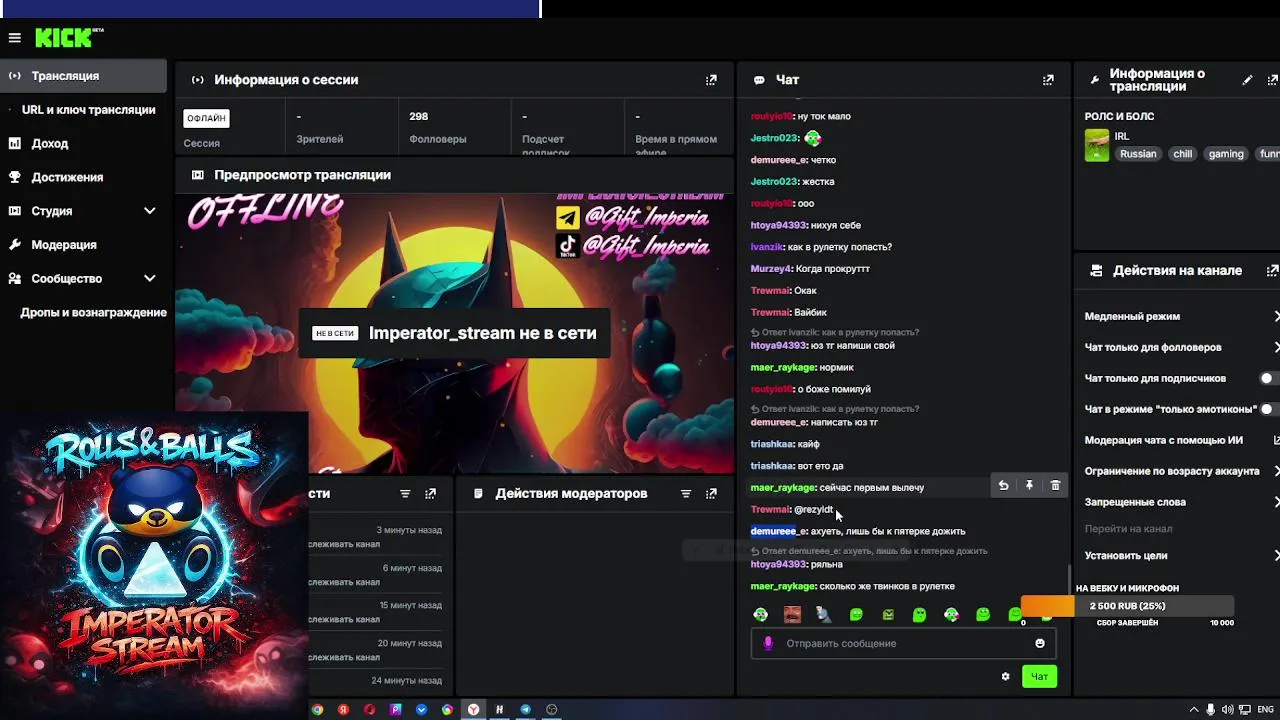Image resolution: width=1280 pixels, height=720 pixels.
Task: Click the Russian tag
Action: (x=1138, y=154)
